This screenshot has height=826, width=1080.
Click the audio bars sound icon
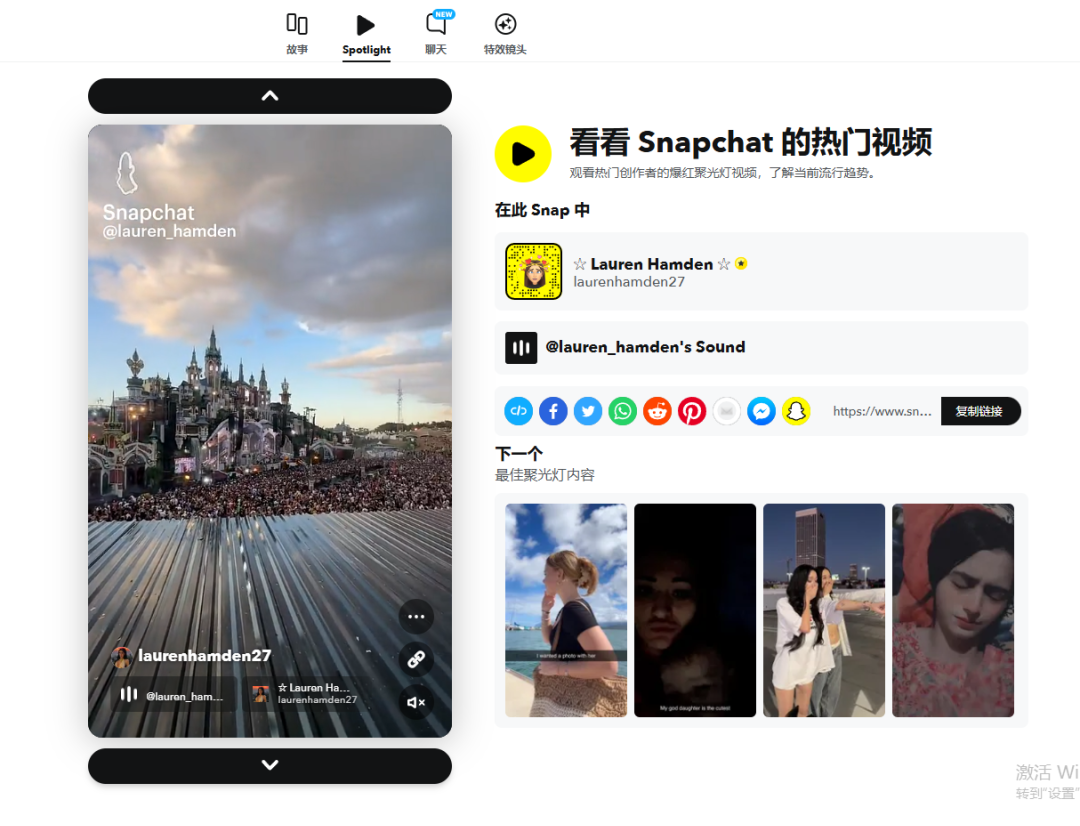click(x=521, y=347)
